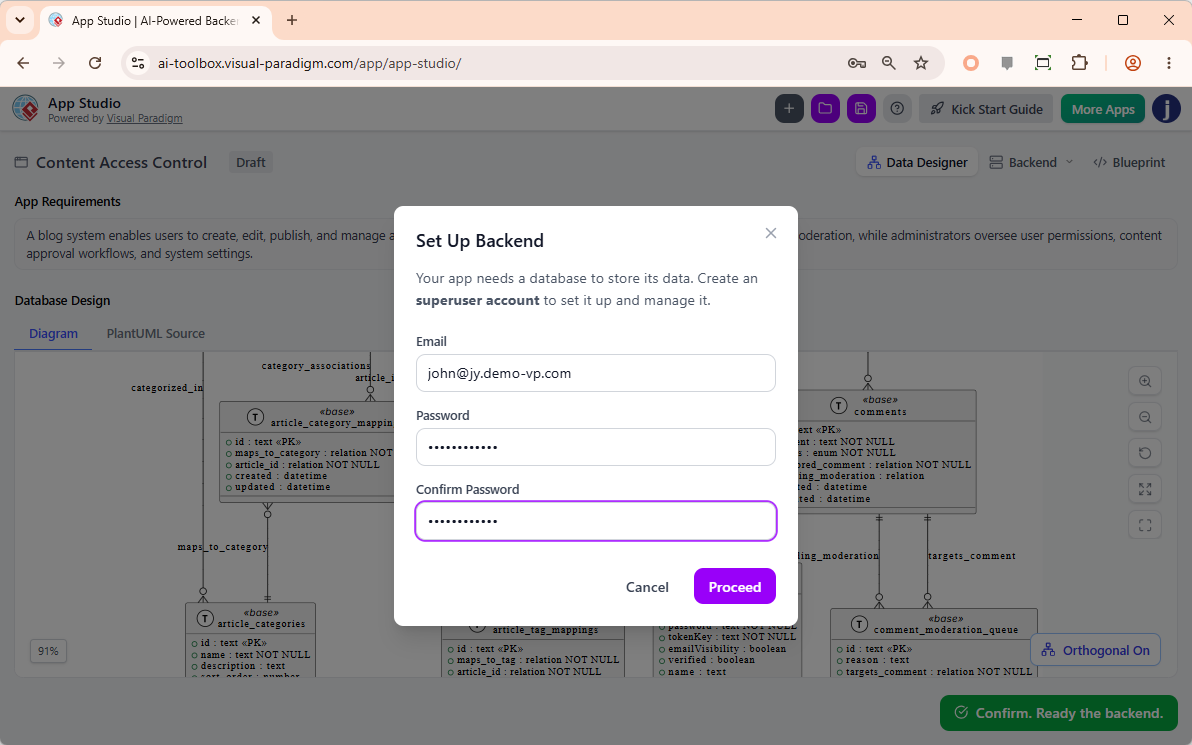
Task: Open the More Apps menu
Action: point(1102,109)
